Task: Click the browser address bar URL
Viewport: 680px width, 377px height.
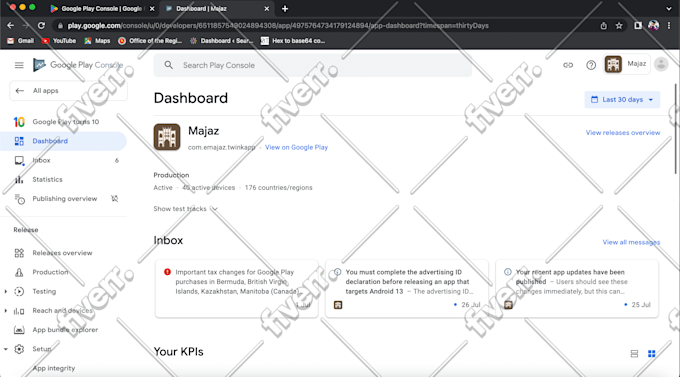Action: point(278,26)
